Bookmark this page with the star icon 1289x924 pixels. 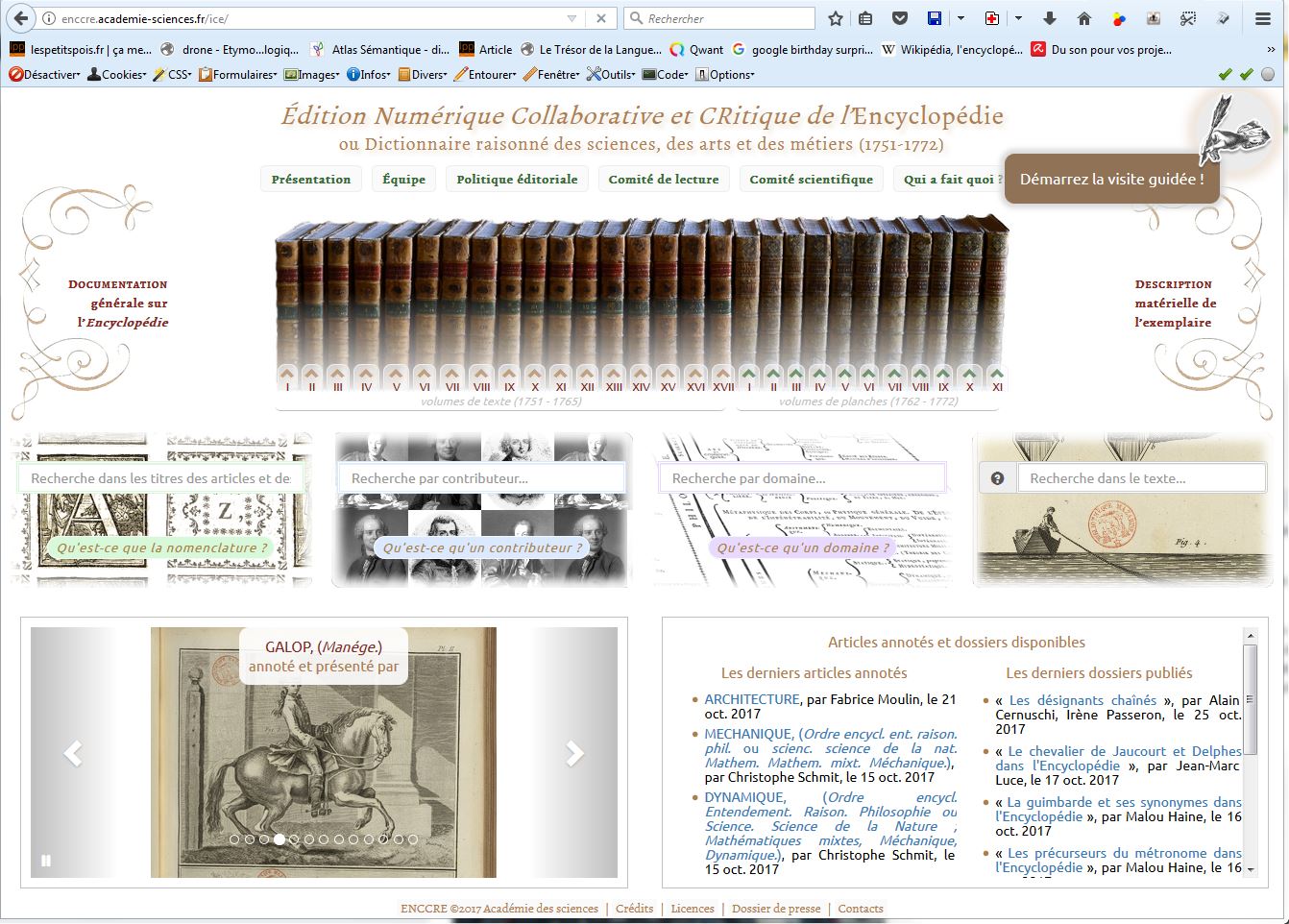point(836,18)
